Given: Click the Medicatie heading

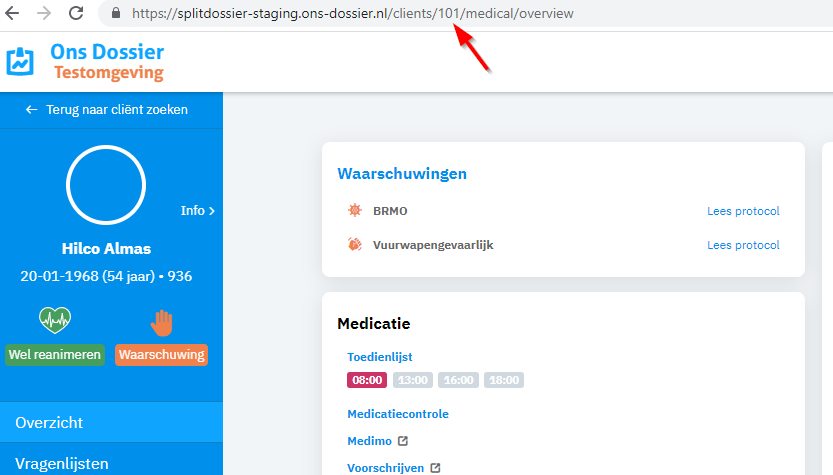Looking at the screenshot, I should coord(373,324).
